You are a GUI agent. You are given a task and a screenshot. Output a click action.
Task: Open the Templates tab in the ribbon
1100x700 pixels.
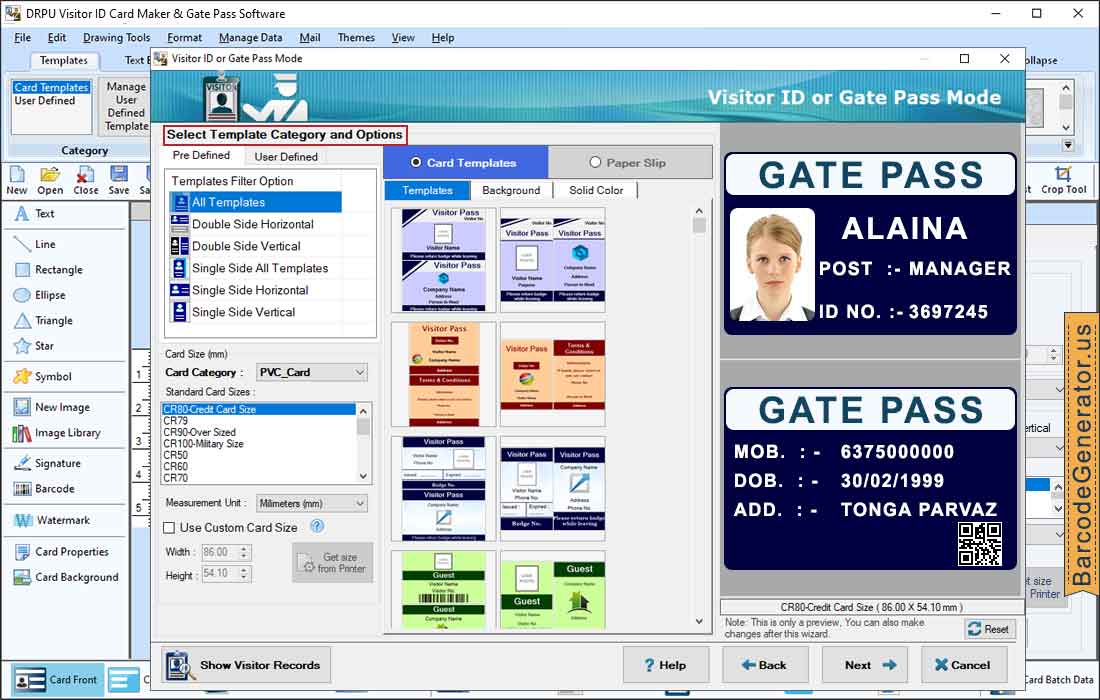pos(64,60)
